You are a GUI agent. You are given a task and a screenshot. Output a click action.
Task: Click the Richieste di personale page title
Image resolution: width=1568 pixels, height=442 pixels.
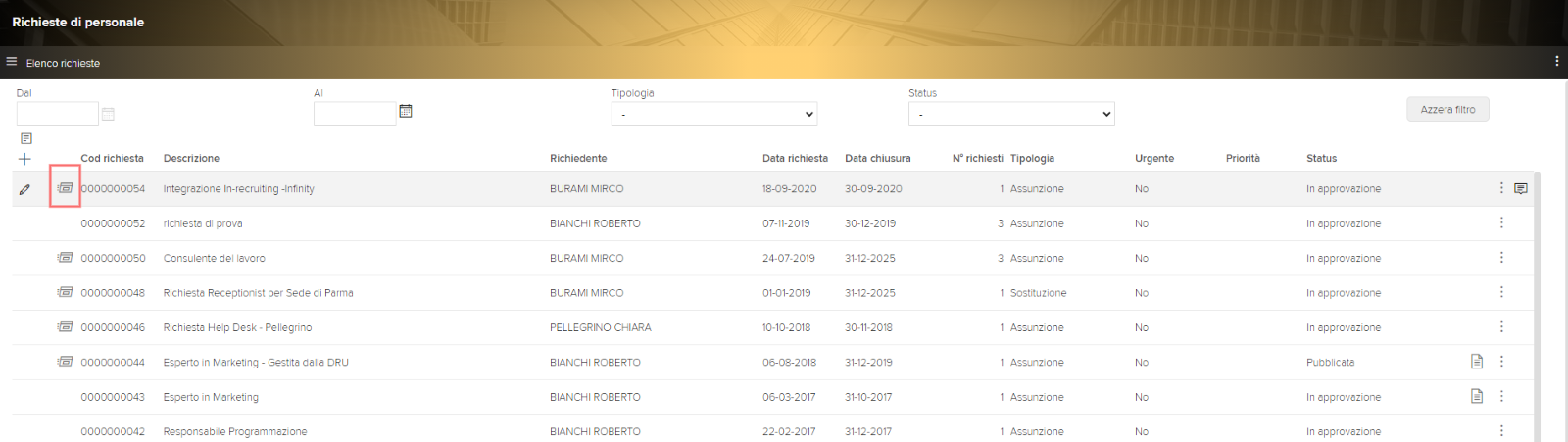77,22
